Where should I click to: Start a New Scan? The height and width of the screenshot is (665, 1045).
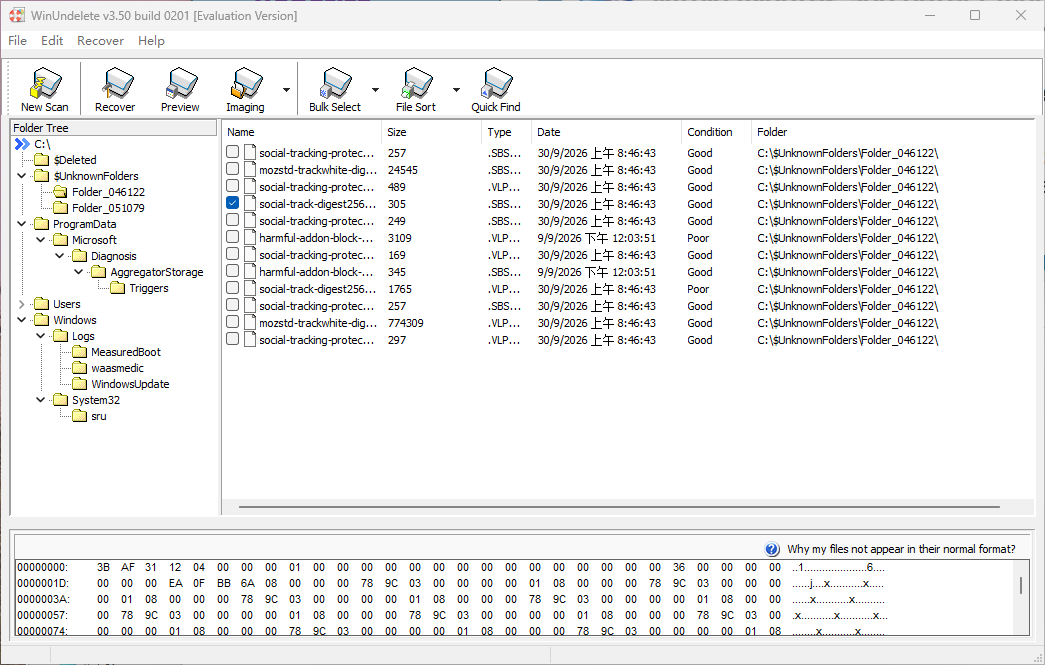pos(45,89)
